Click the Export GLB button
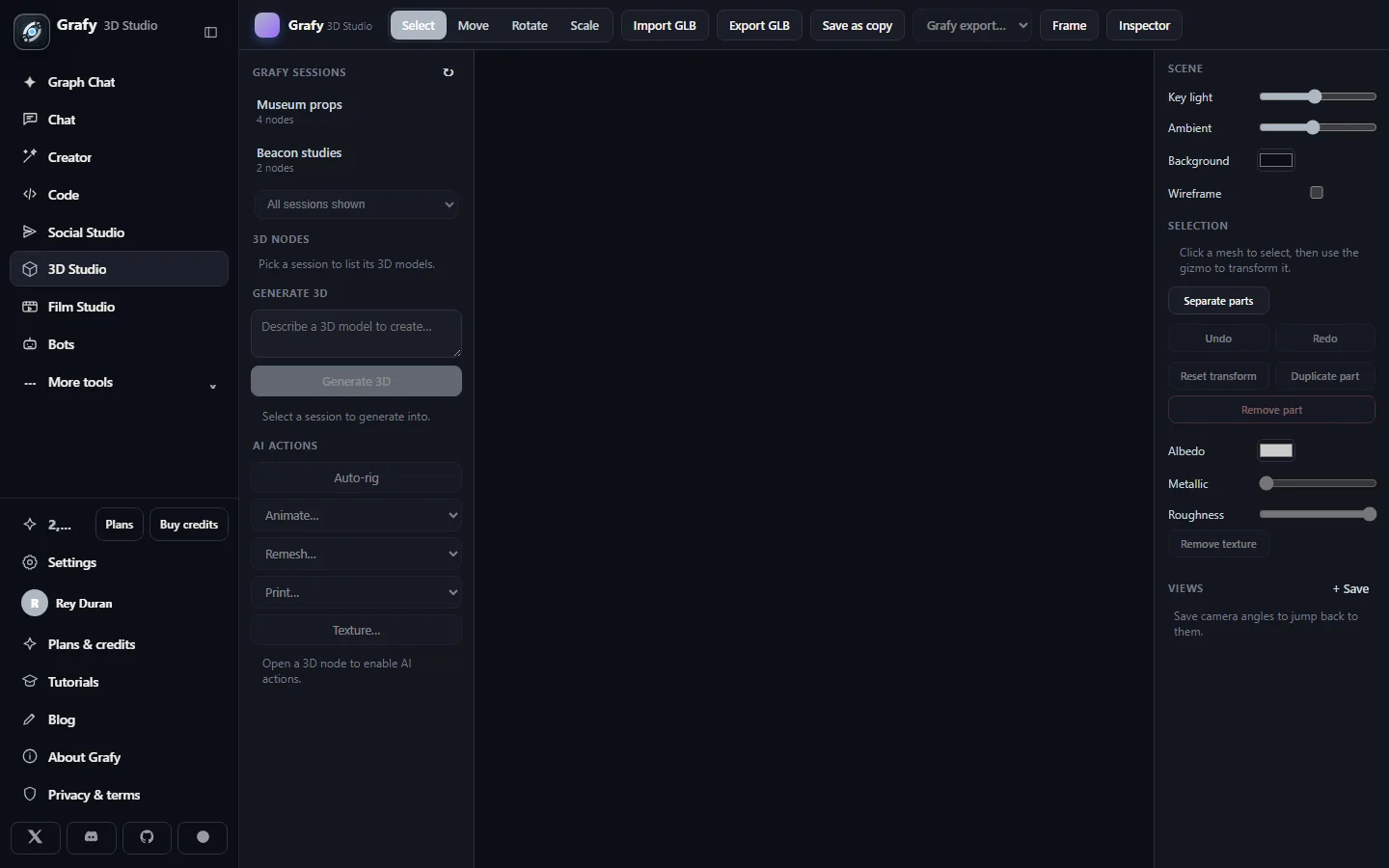 (x=759, y=26)
